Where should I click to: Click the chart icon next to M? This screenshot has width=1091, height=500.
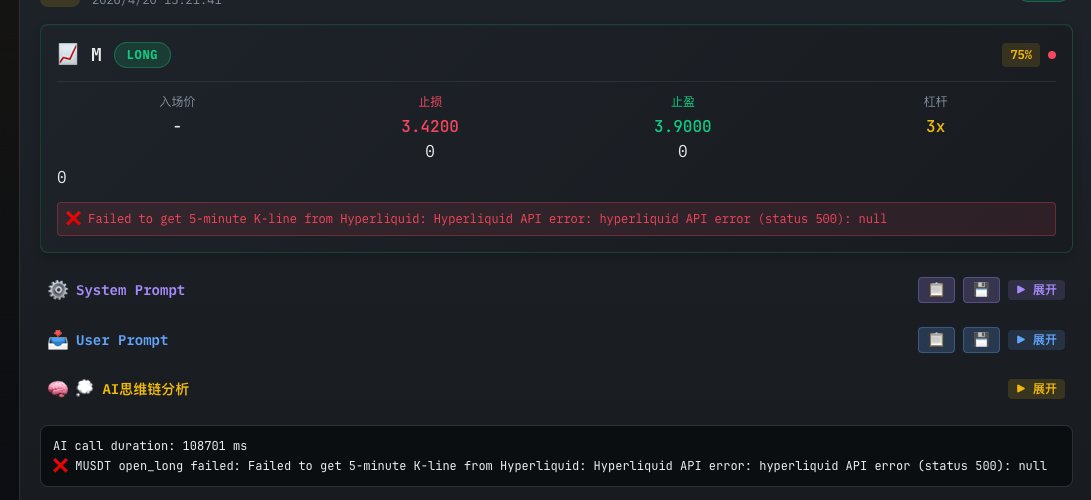click(67, 54)
